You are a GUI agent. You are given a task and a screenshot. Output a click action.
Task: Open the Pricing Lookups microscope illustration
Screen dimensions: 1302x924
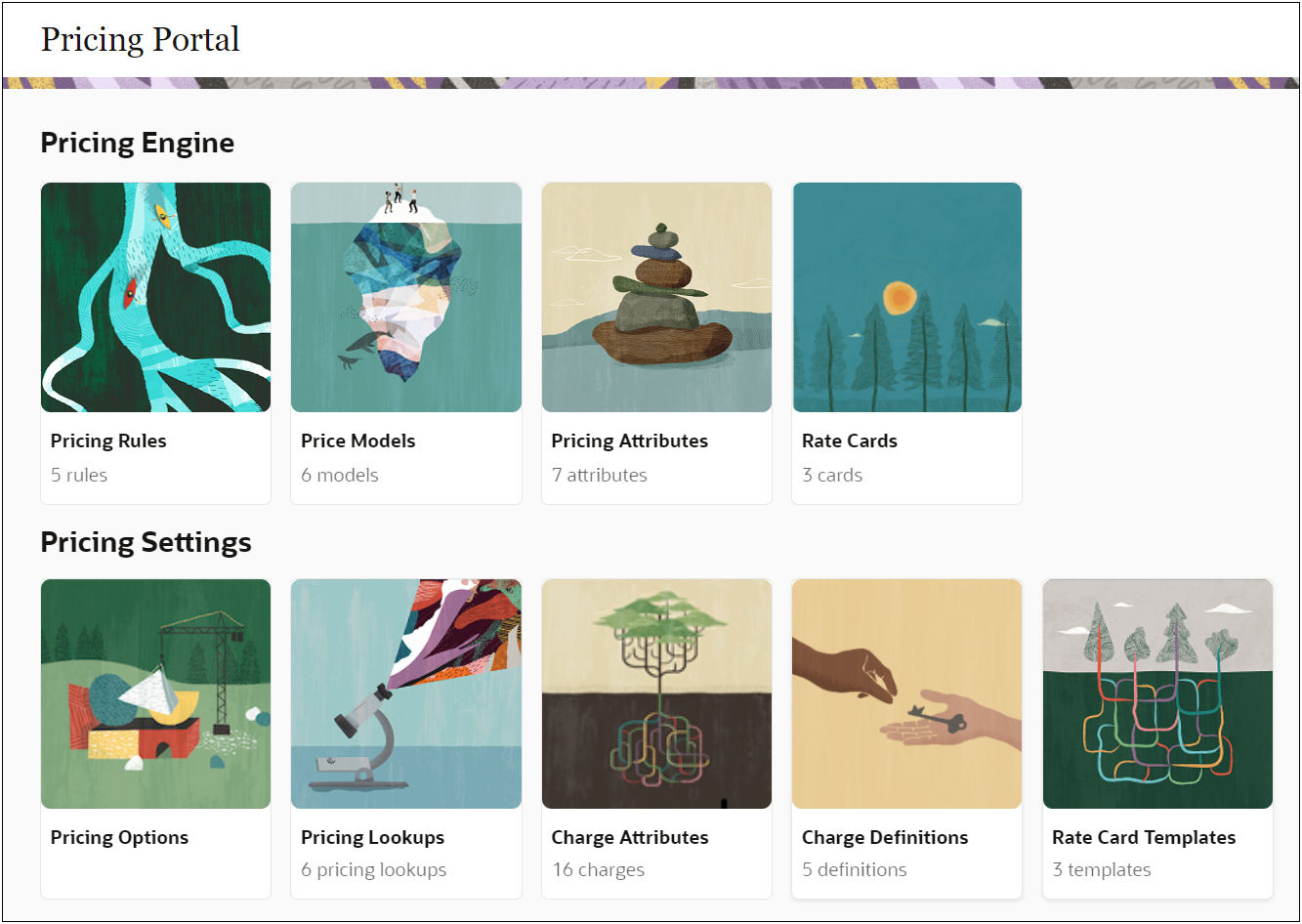405,693
